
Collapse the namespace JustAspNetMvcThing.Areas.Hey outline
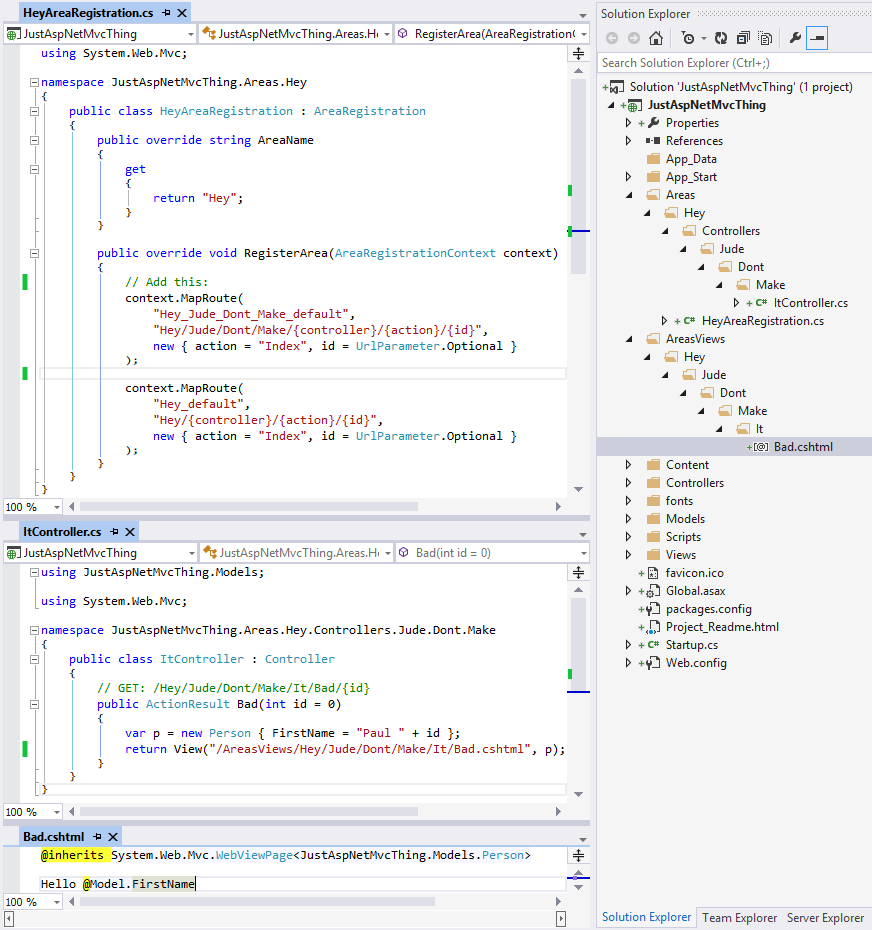[x=34, y=82]
